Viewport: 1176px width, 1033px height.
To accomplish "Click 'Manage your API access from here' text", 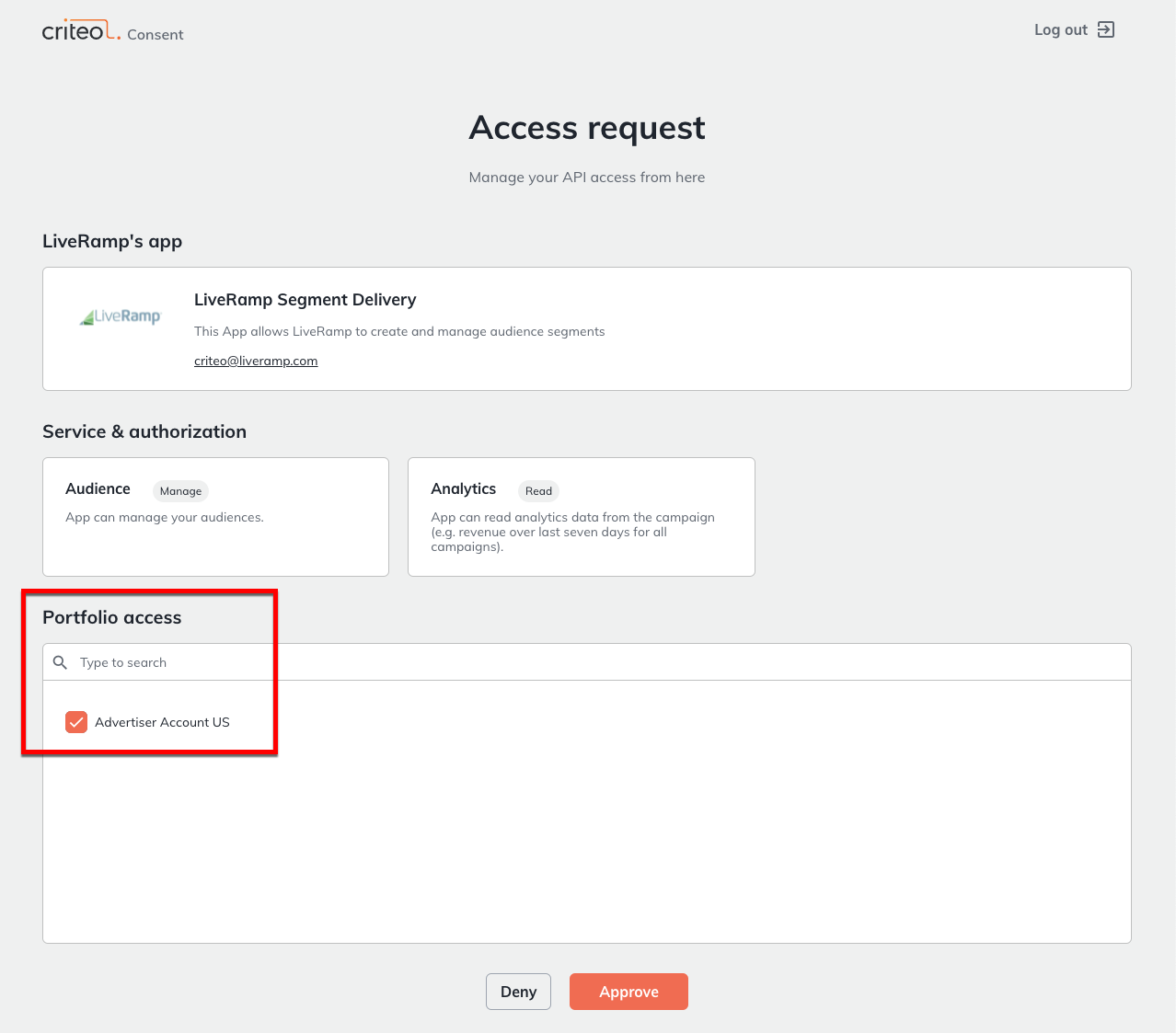I will 587,178.
